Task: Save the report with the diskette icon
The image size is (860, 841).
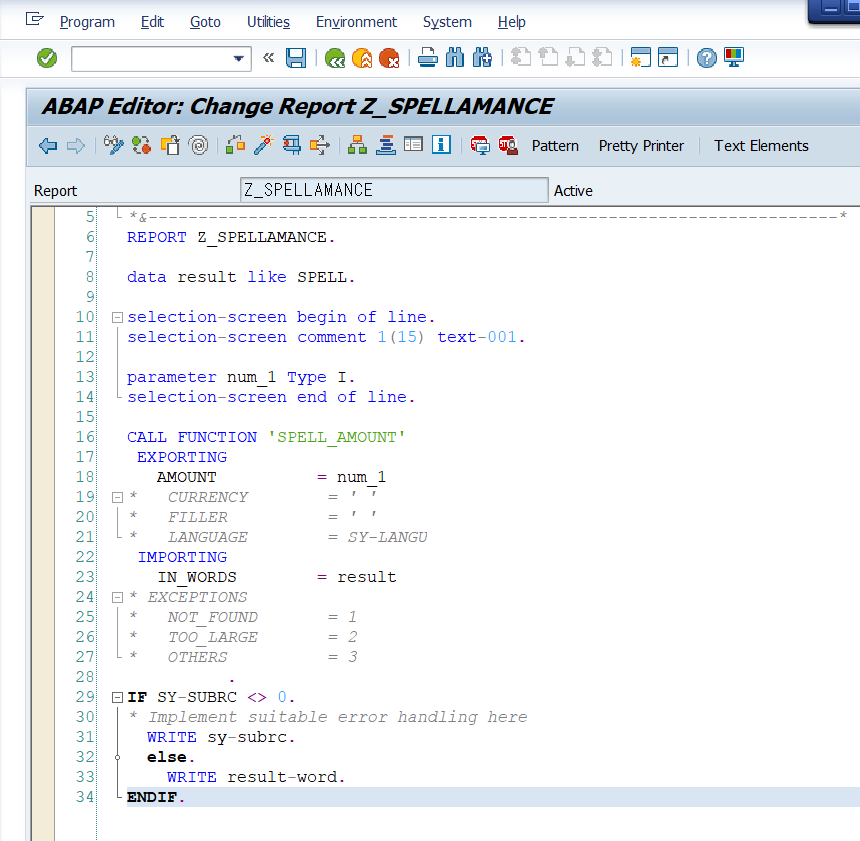Action: click(296, 59)
